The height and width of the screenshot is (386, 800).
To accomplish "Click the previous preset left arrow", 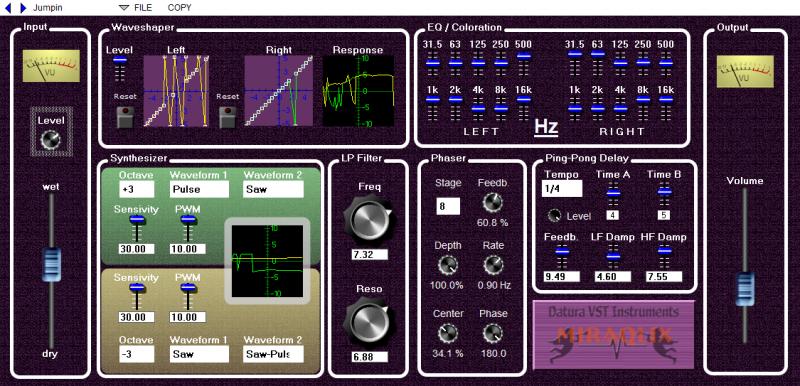I will [7, 8].
